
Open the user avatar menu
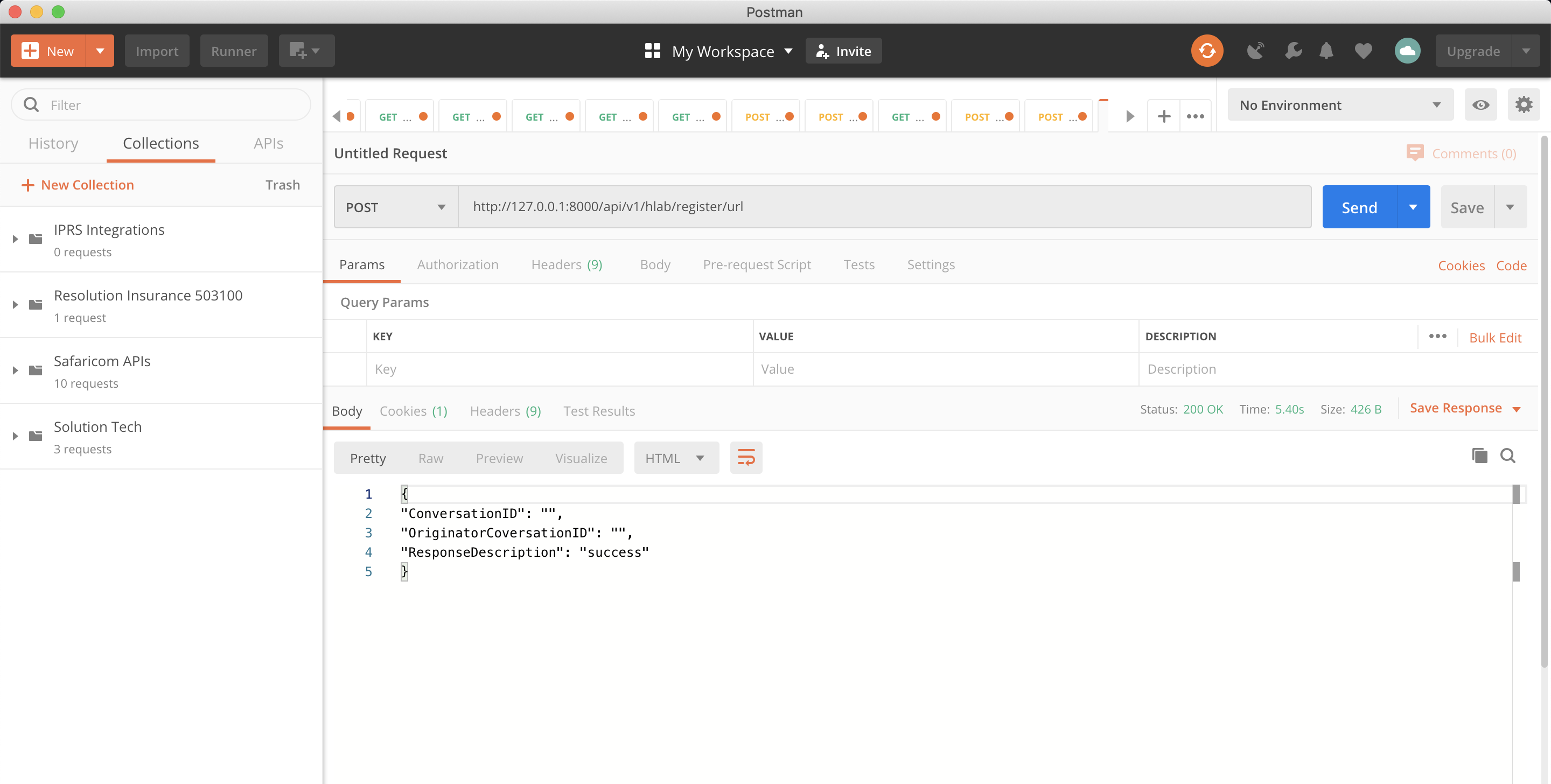point(1407,51)
